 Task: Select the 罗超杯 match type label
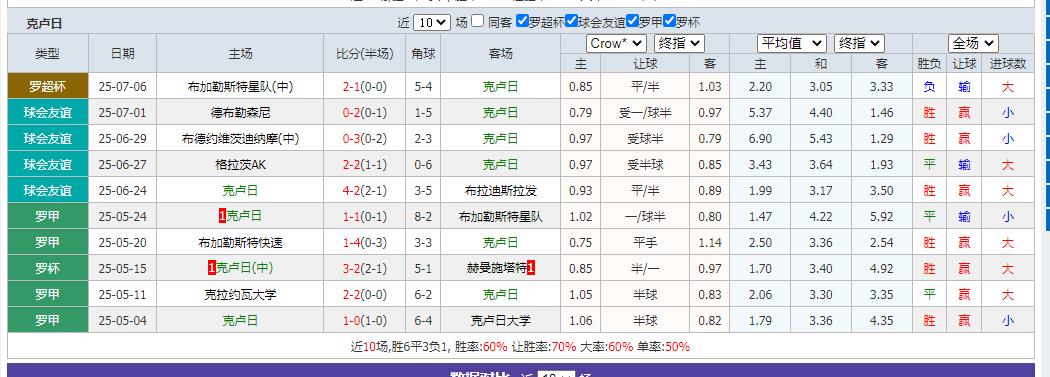[48, 87]
